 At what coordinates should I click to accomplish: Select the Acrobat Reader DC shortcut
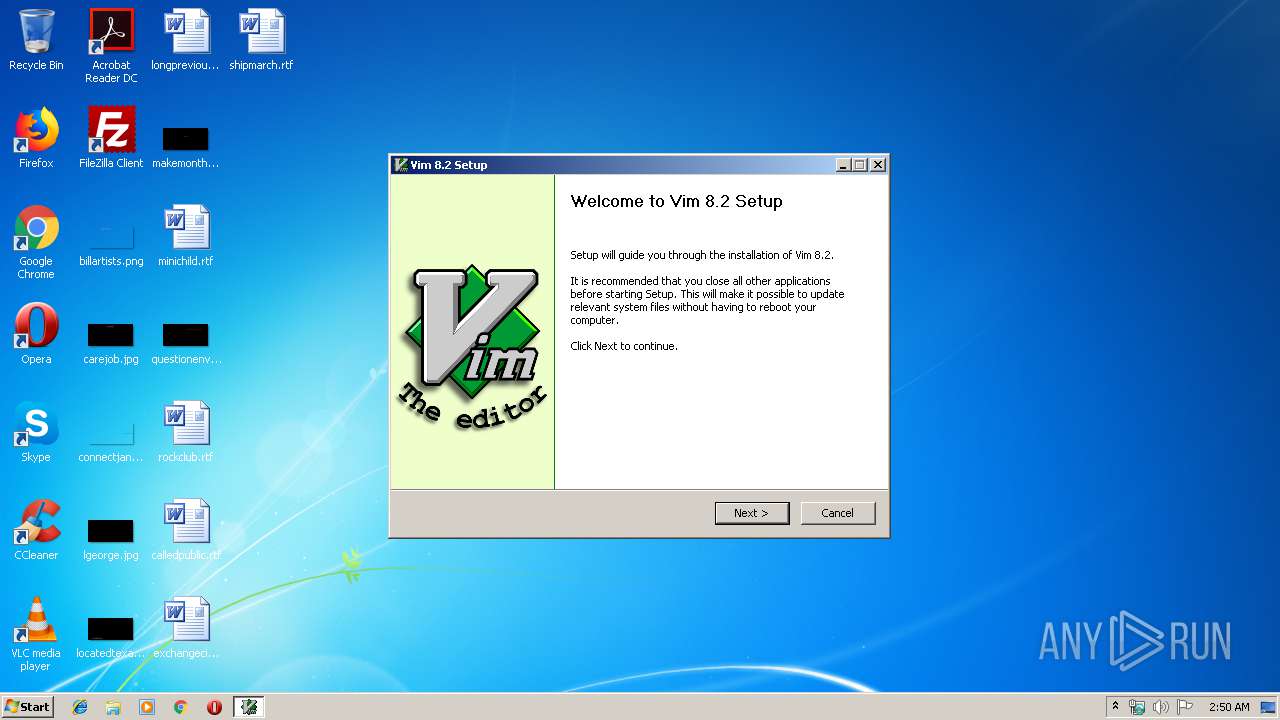click(111, 46)
